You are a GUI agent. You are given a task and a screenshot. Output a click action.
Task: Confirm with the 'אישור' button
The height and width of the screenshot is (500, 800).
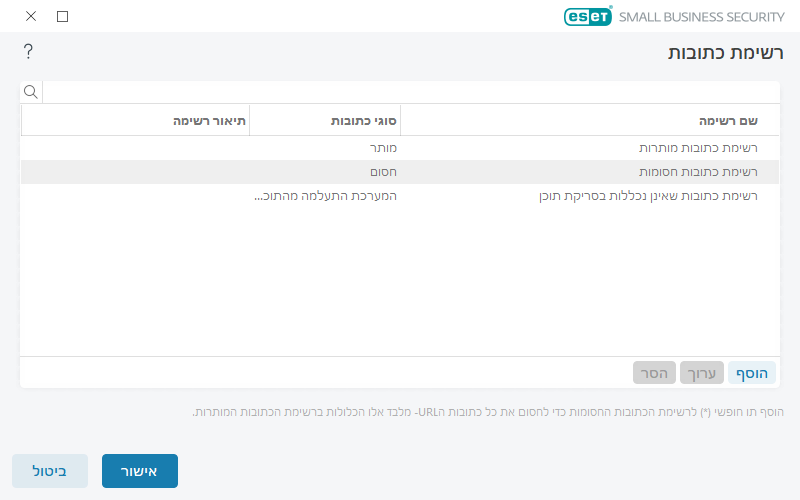[140, 471]
